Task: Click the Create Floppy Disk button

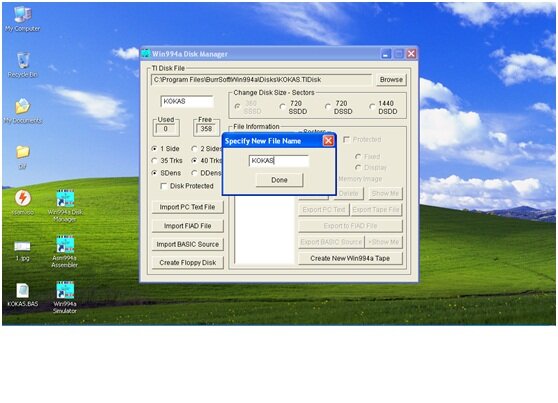Action: pos(188,263)
